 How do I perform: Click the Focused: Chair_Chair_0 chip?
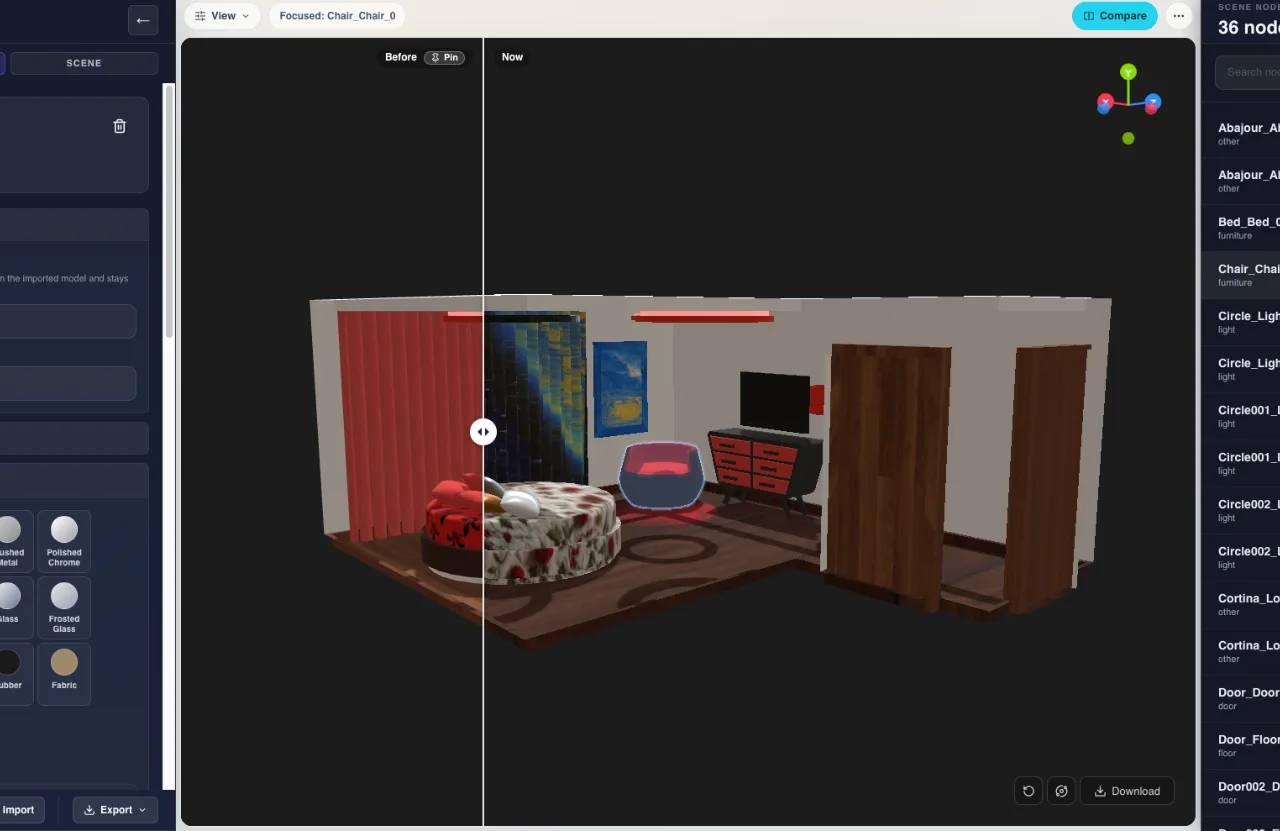point(337,16)
